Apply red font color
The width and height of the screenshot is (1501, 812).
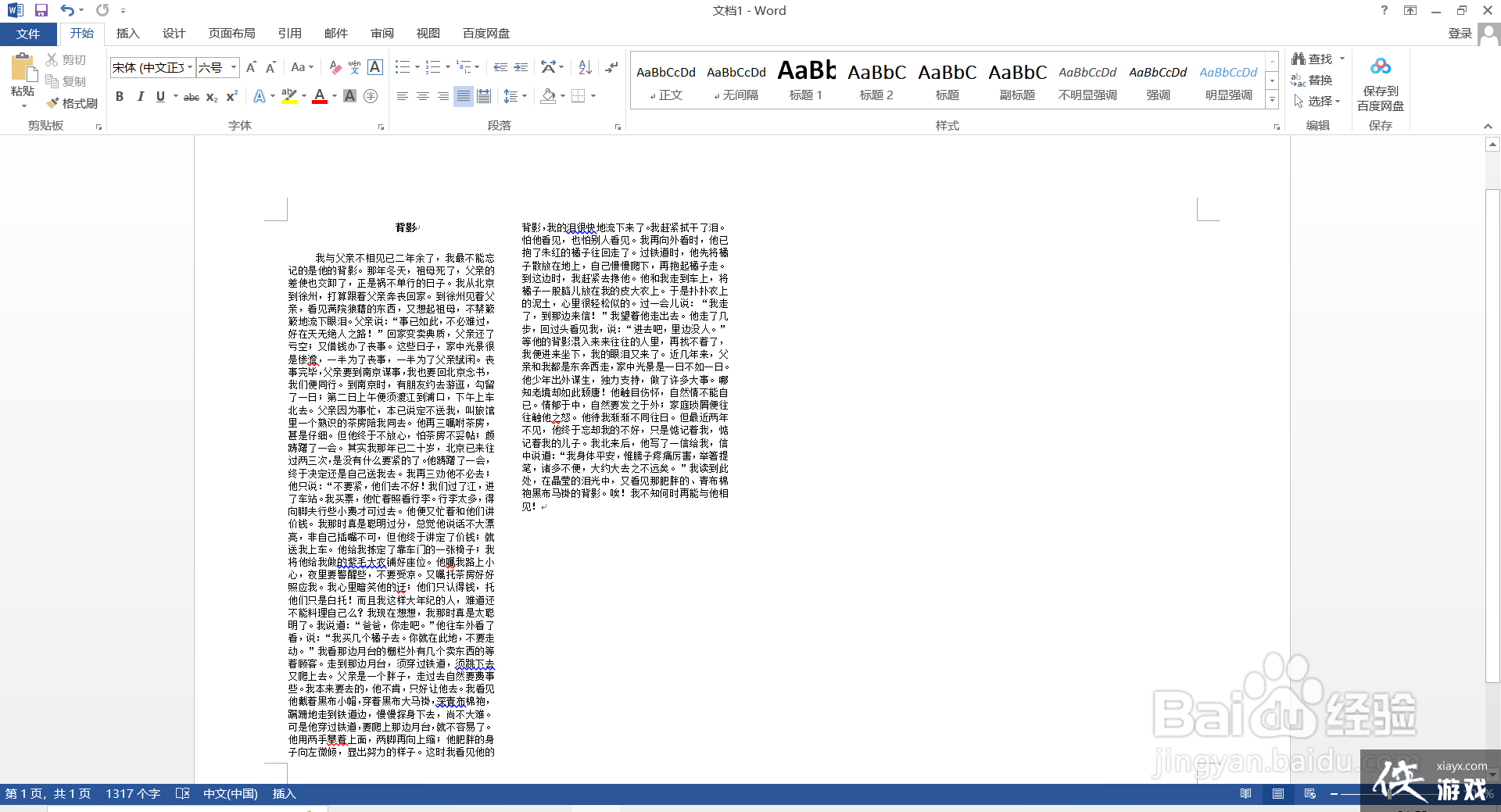(319, 96)
